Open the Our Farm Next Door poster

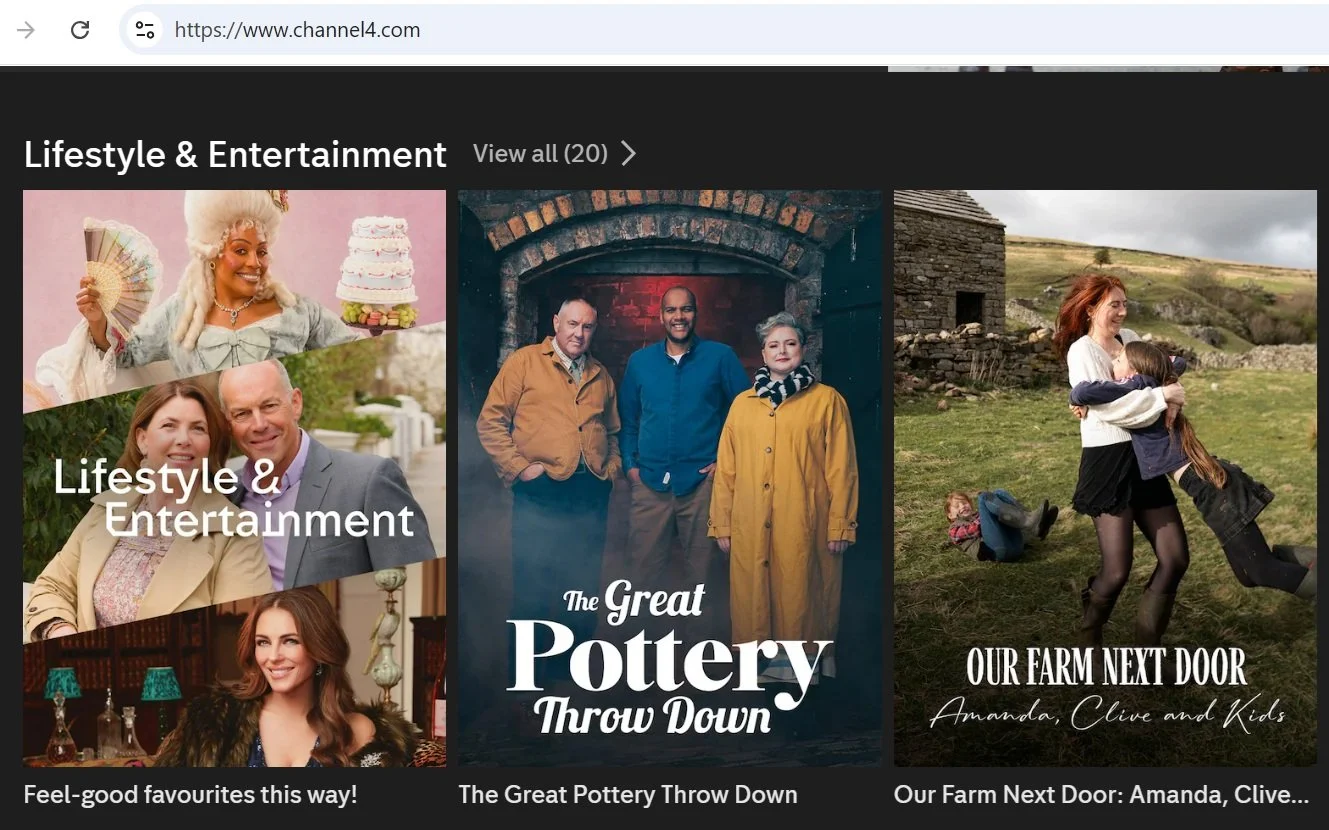[x=1105, y=478]
